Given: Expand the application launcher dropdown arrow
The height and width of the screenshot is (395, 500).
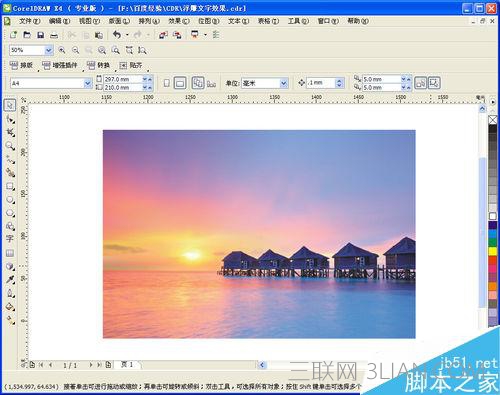Looking at the screenshot, I should (205, 35).
